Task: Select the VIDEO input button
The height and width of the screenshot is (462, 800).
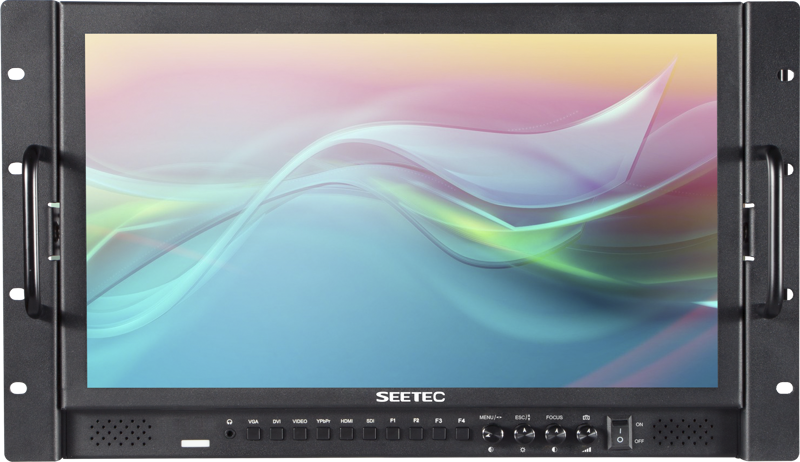Action: (x=300, y=434)
